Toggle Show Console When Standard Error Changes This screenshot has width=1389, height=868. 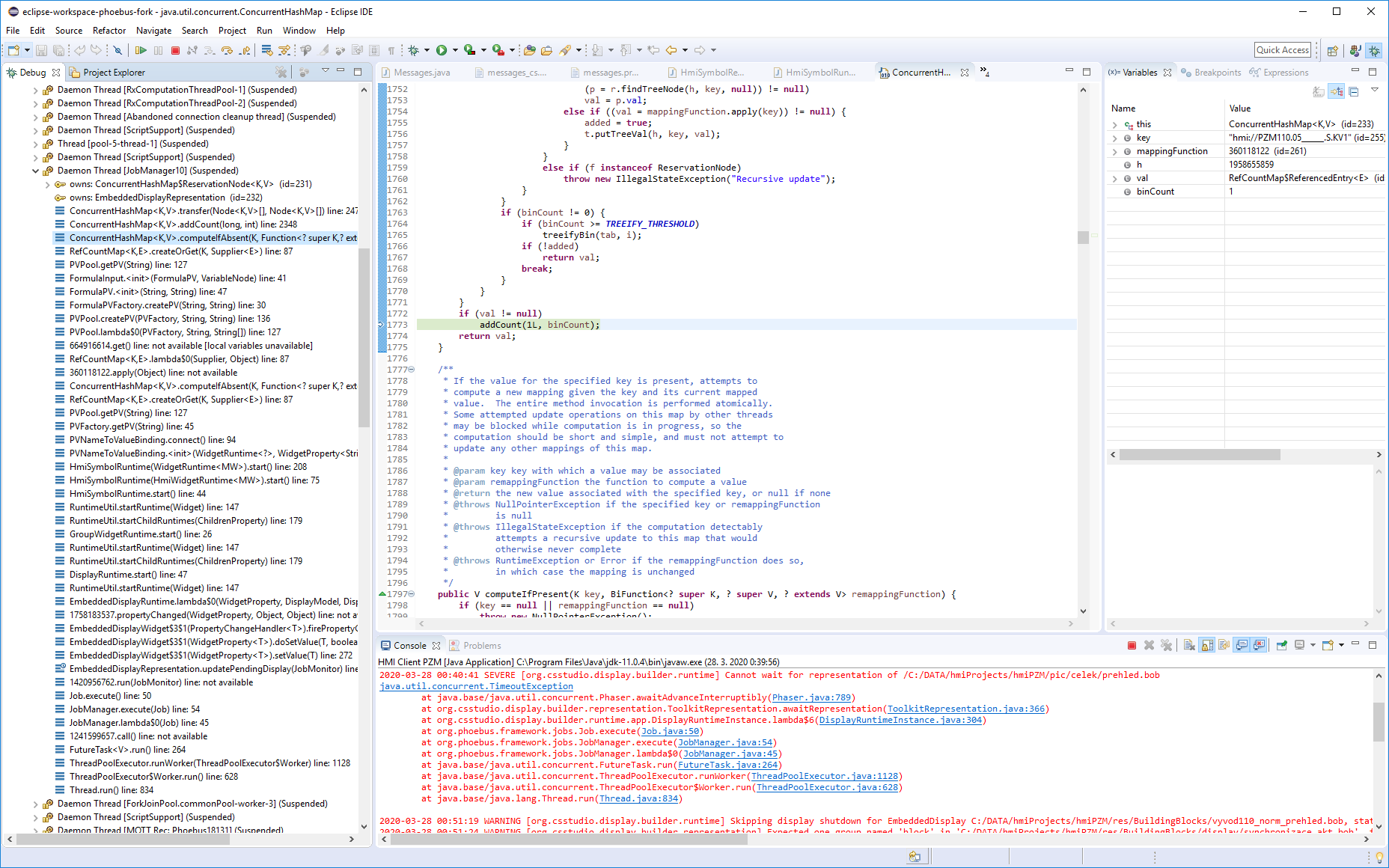1260,645
